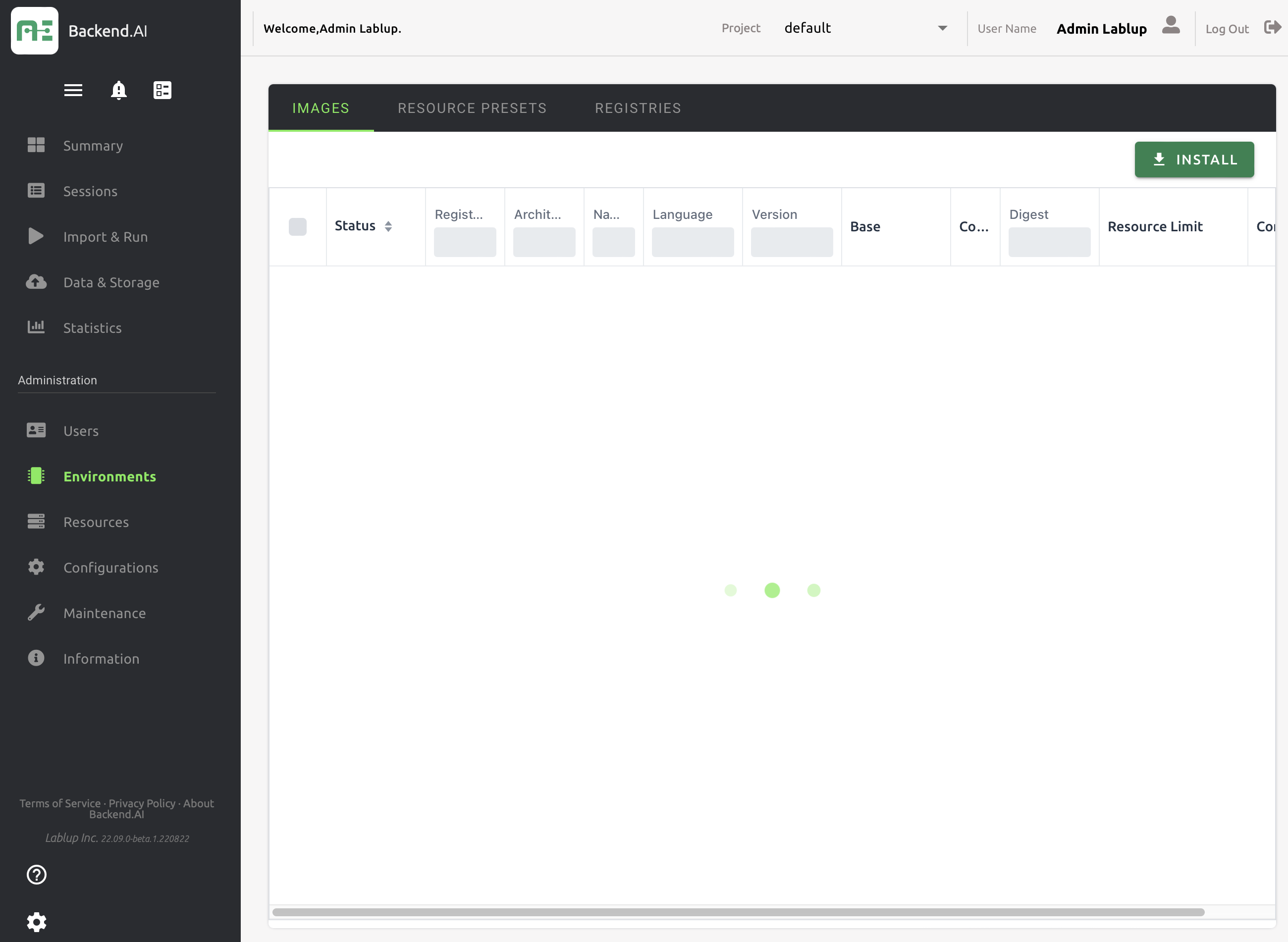Screen dimensions: 1288x942
Task: Switch to the RESOURCE PRESETS tab
Action: click(x=472, y=108)
